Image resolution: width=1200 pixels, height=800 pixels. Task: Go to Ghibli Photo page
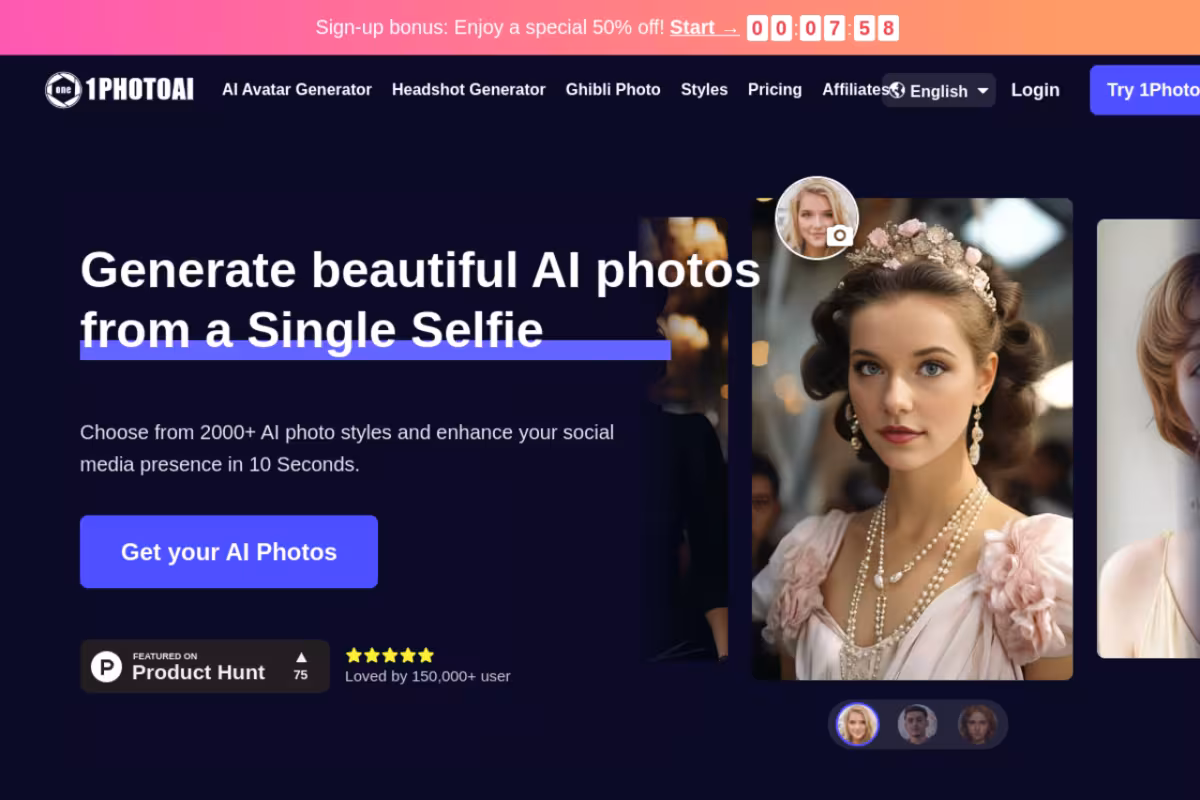tap(613, 90)
